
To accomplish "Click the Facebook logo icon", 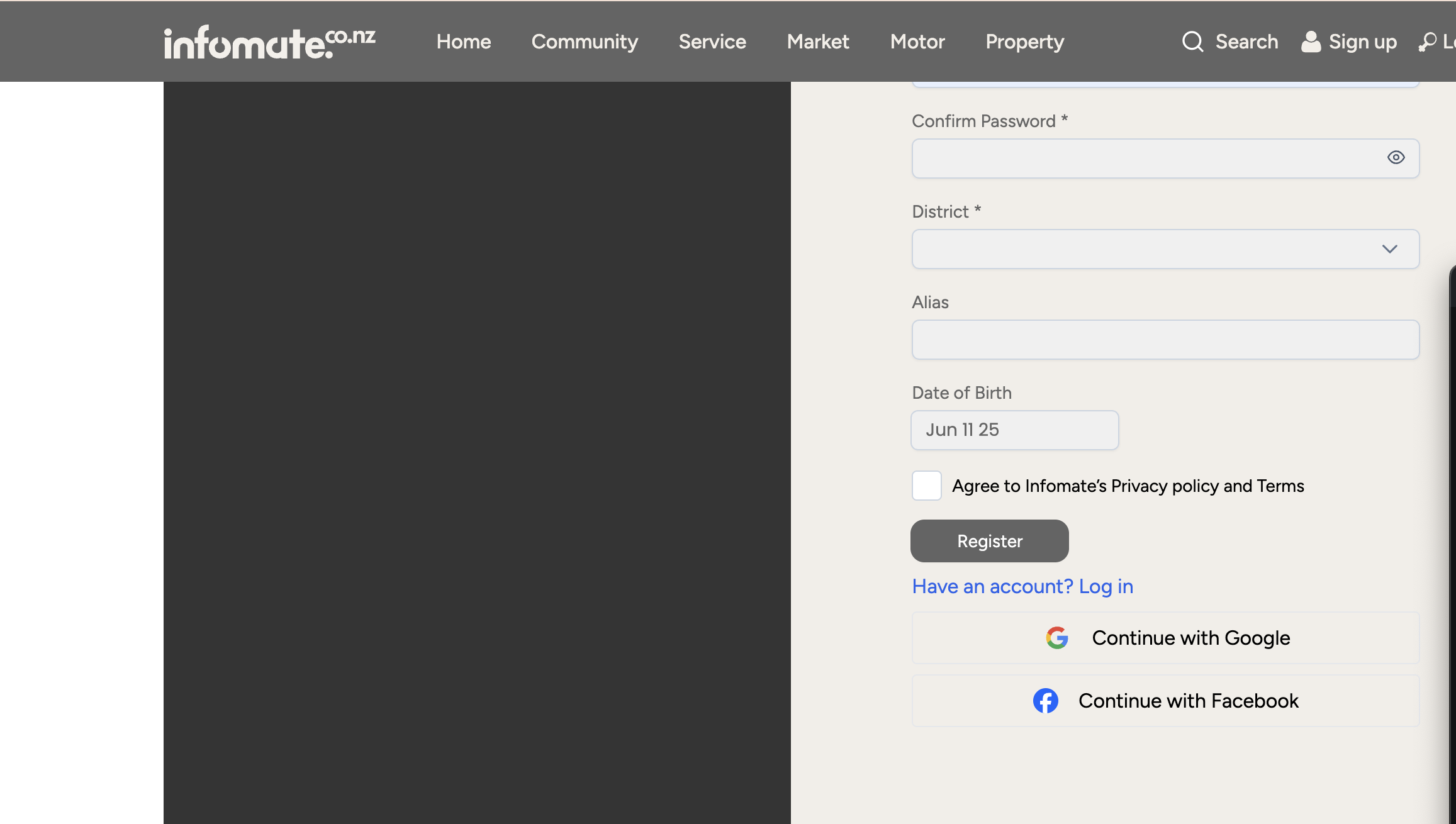I will pyautogui.click(x=1045, y=701).
